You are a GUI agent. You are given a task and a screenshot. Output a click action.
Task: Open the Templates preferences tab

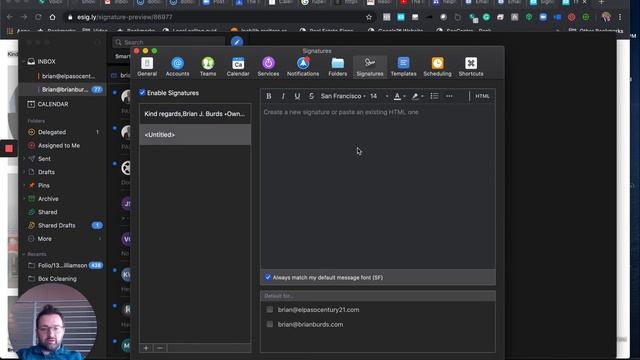coord(403,67)
